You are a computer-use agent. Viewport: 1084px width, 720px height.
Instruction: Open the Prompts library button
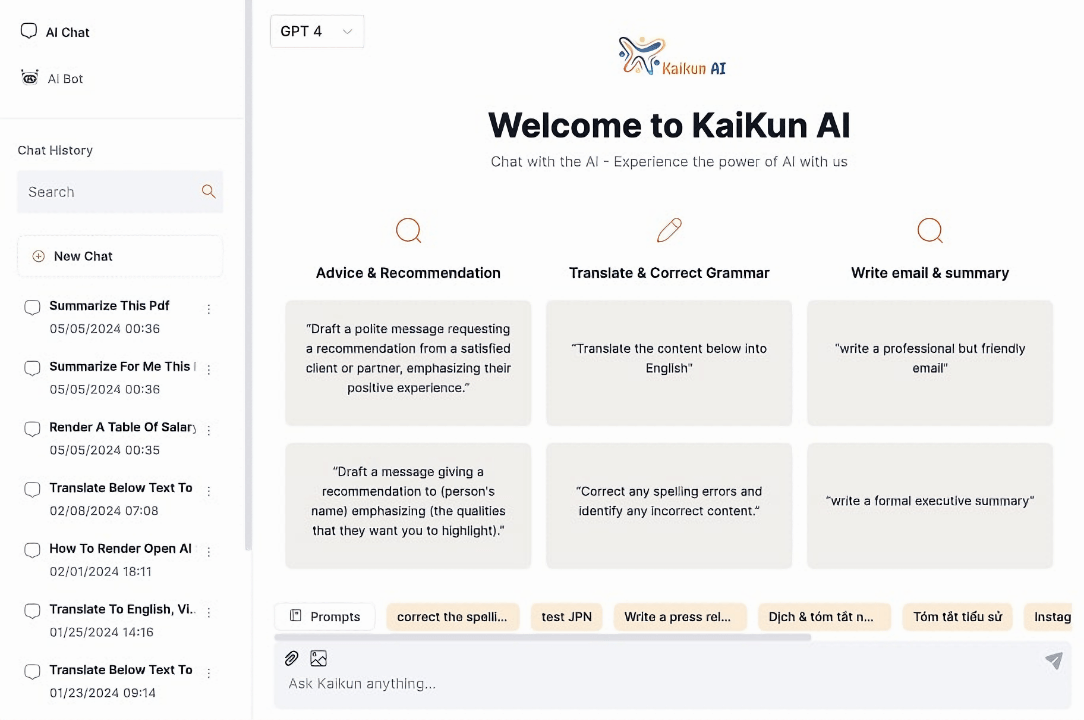pos(325,616)
